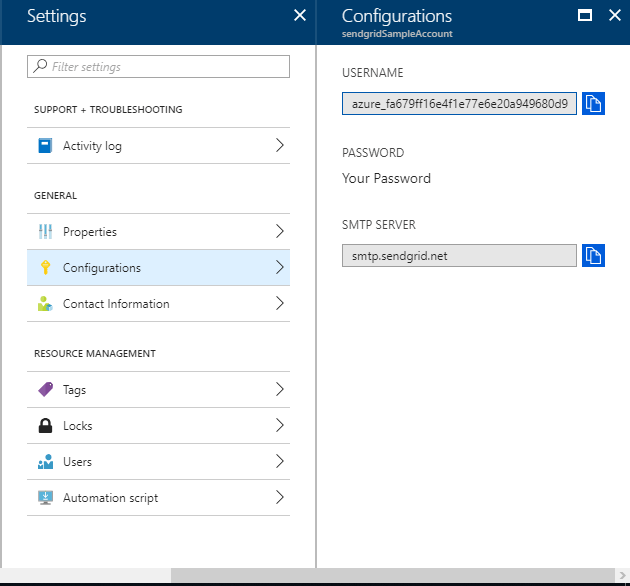The width and height of the screenshot is (630, 586).
Task: Copy the username to clipboard
Action: click(593, 104)
